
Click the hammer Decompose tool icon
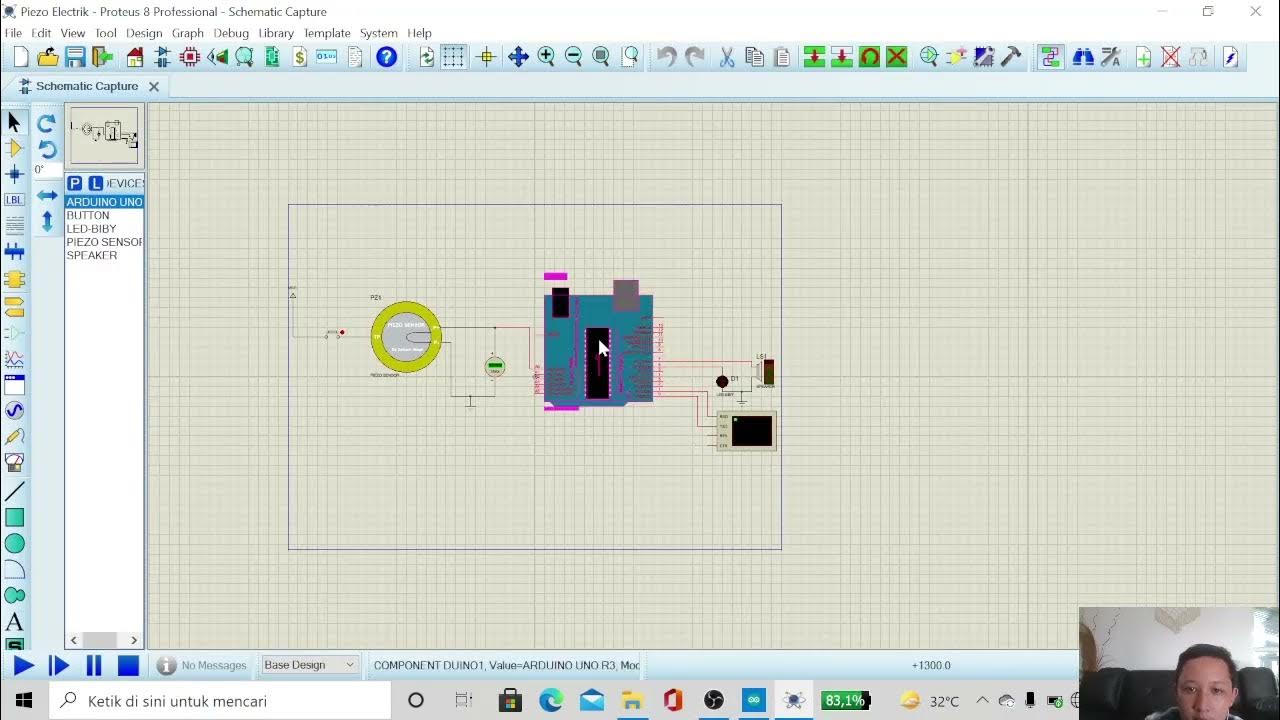[x=1011, y=57]
